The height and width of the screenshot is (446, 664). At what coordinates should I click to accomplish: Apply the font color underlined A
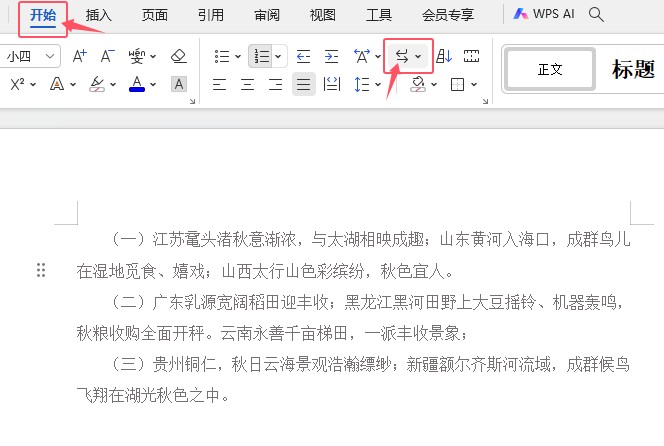point(136,85)
